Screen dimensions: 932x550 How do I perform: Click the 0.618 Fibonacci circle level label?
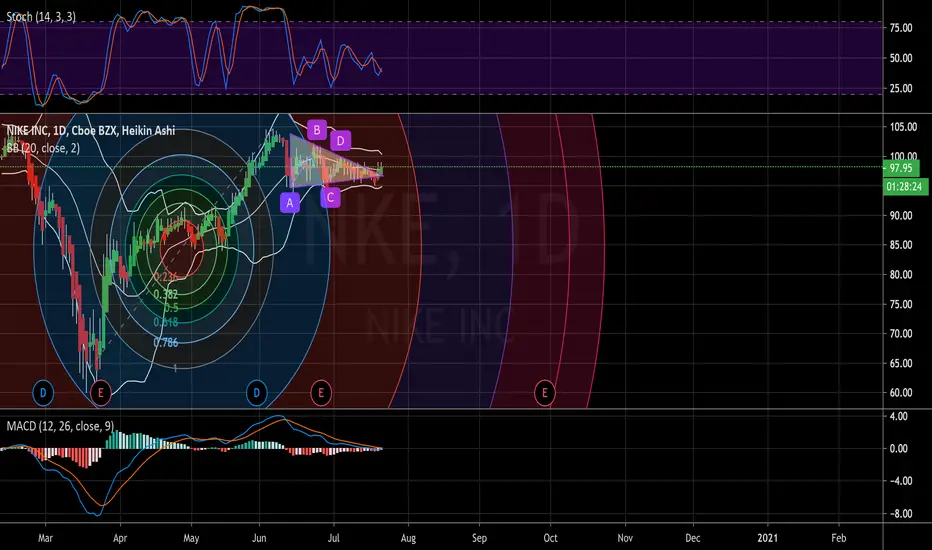click(166, 322)
